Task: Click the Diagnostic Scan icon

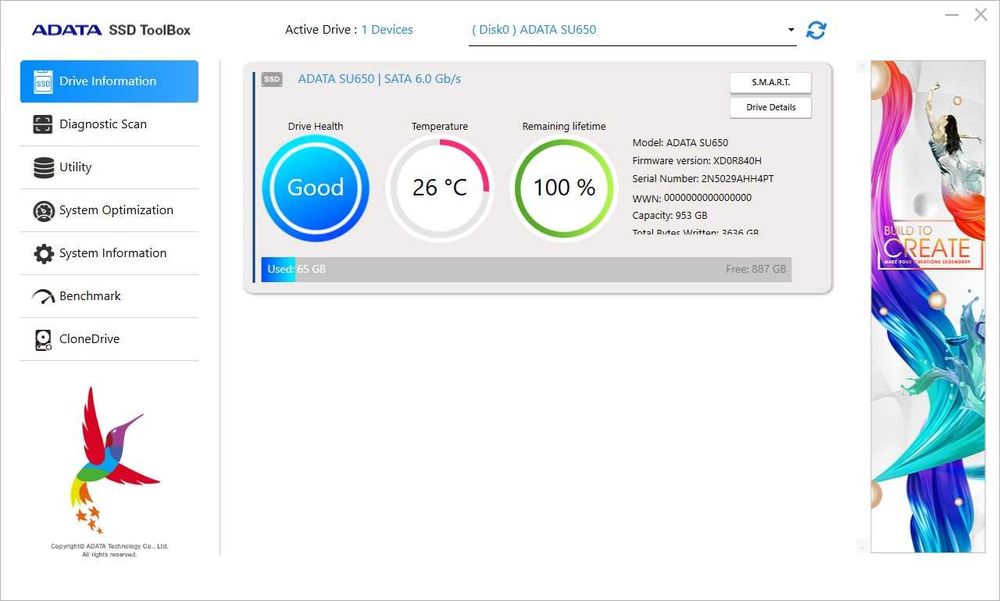Action: [43, 124]
